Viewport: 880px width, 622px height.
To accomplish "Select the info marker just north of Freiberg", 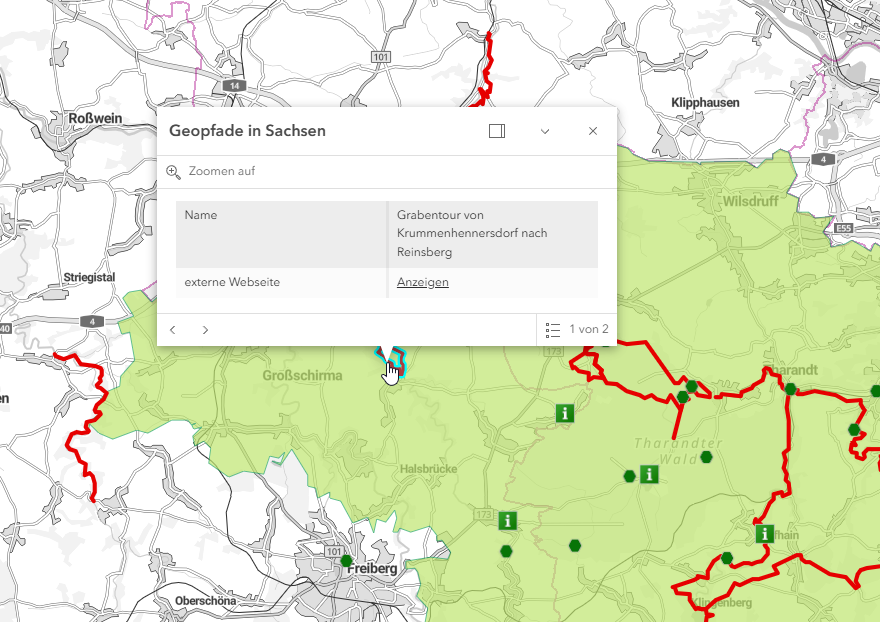I will click(508, 520).
